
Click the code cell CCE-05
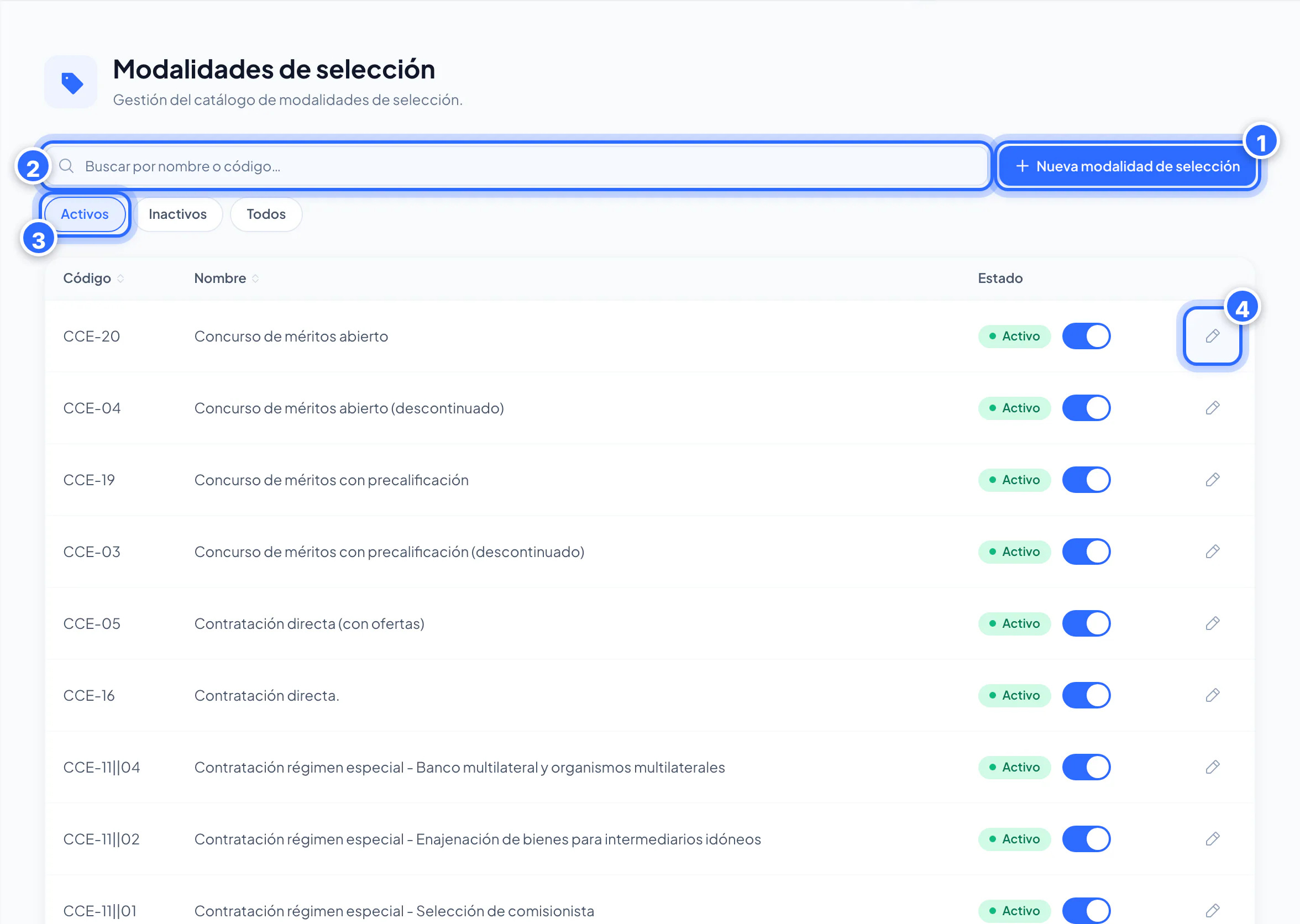pos(92,623)
